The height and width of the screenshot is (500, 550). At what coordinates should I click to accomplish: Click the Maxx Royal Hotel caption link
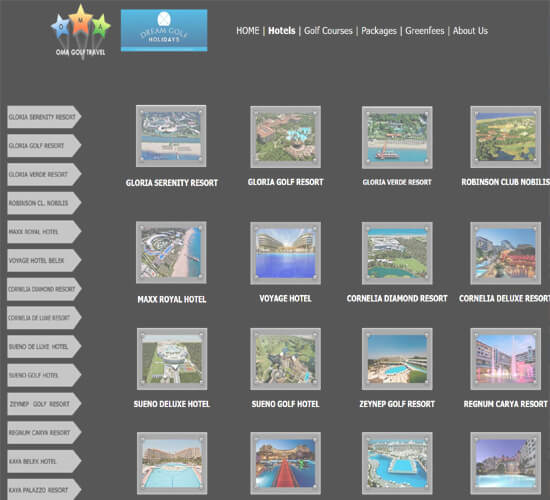point(172,299)
